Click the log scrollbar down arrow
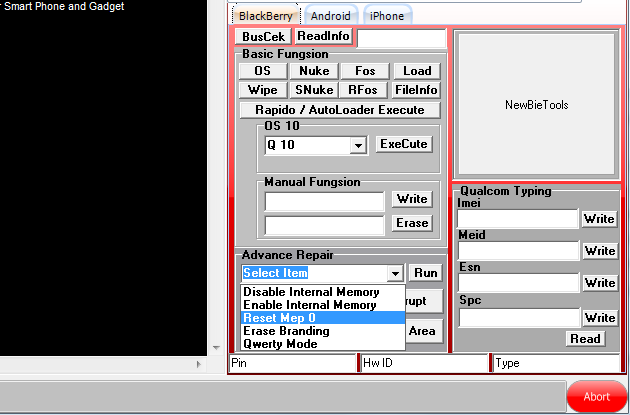Screen dimensions: 630x415 point(216,348)
